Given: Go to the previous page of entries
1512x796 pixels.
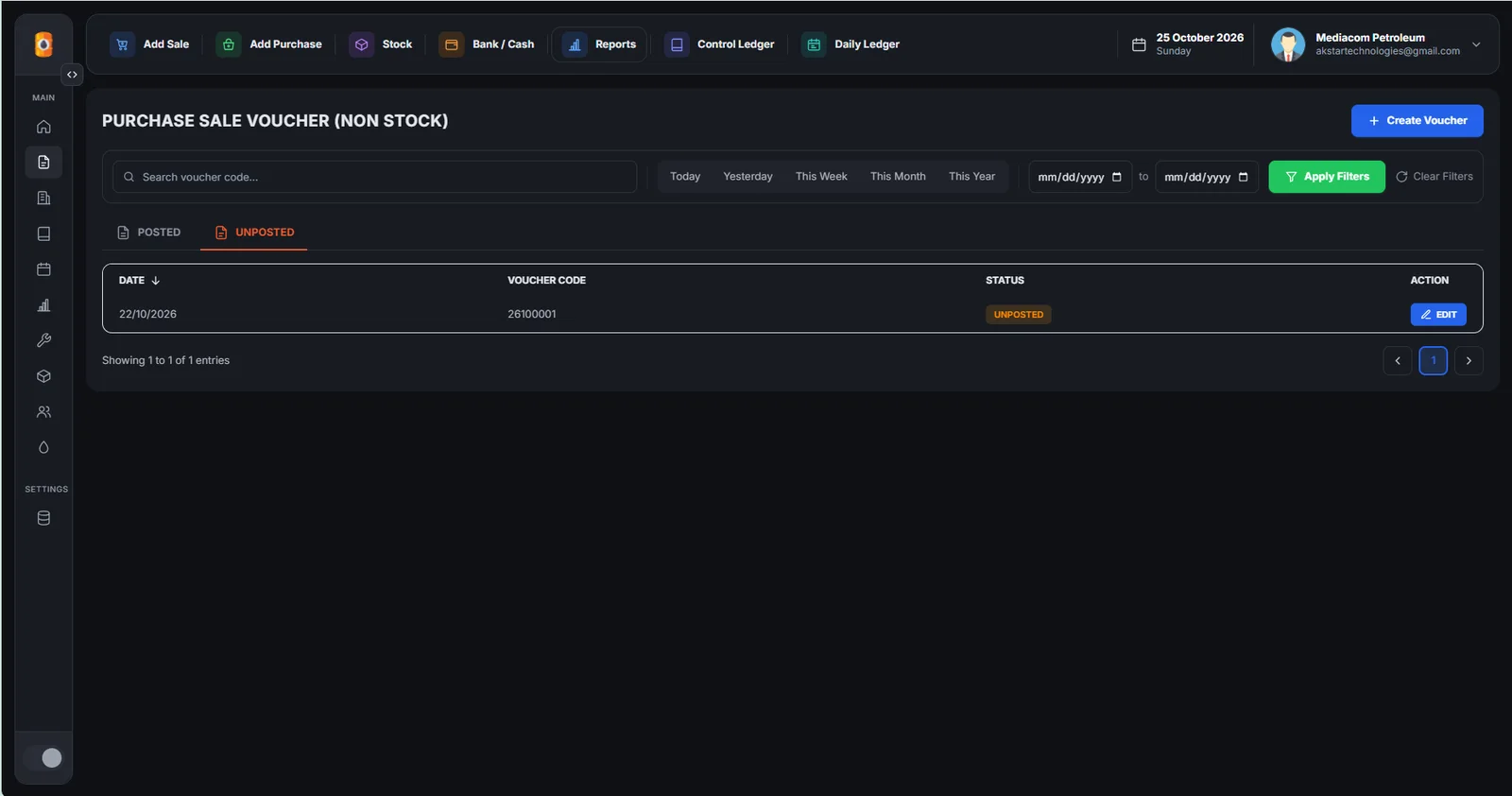Looking at the screenshot, I should 1397,361.
